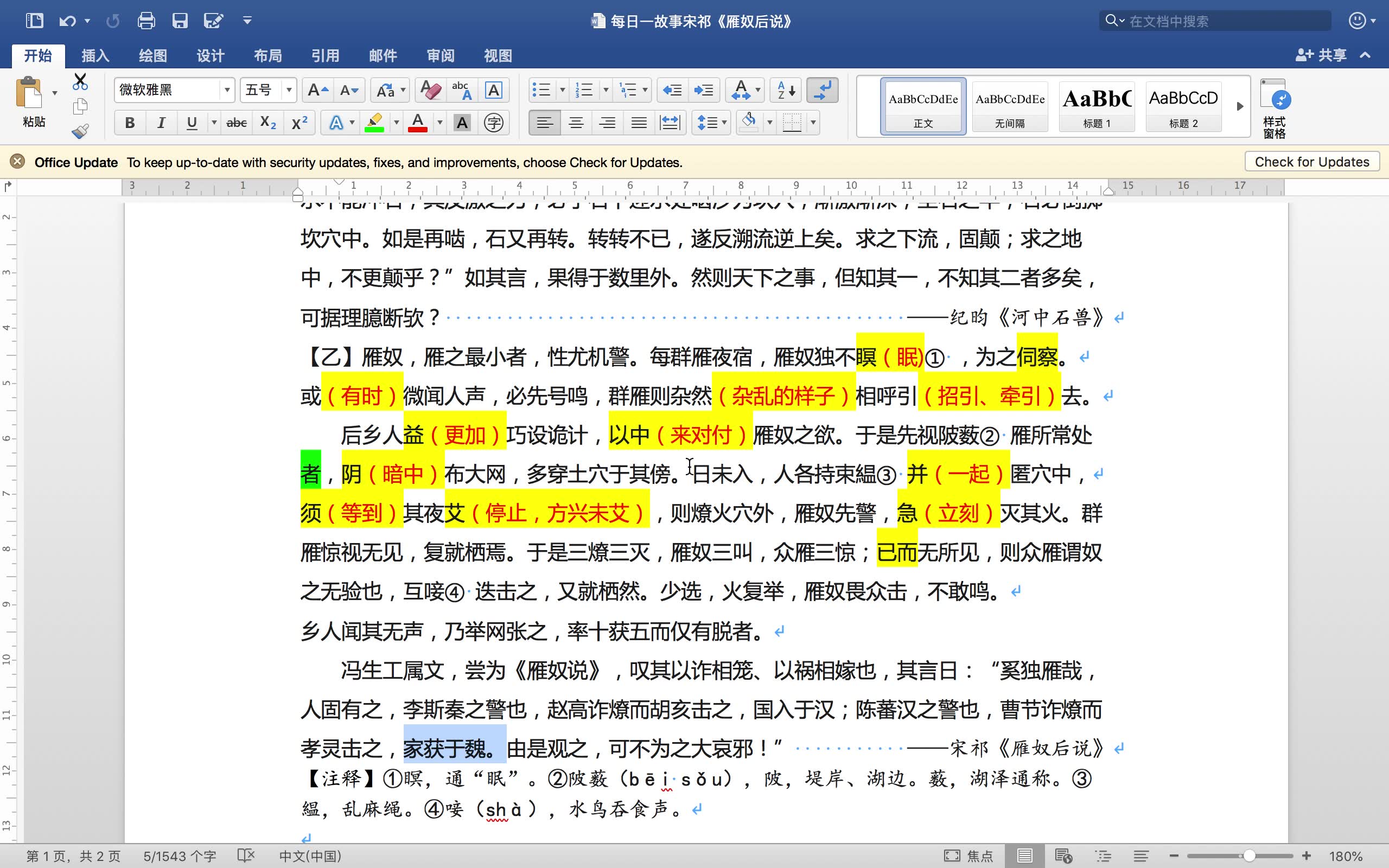1389x868 pixels.
Task: Decrease paragraph indent
Action: 672,90
